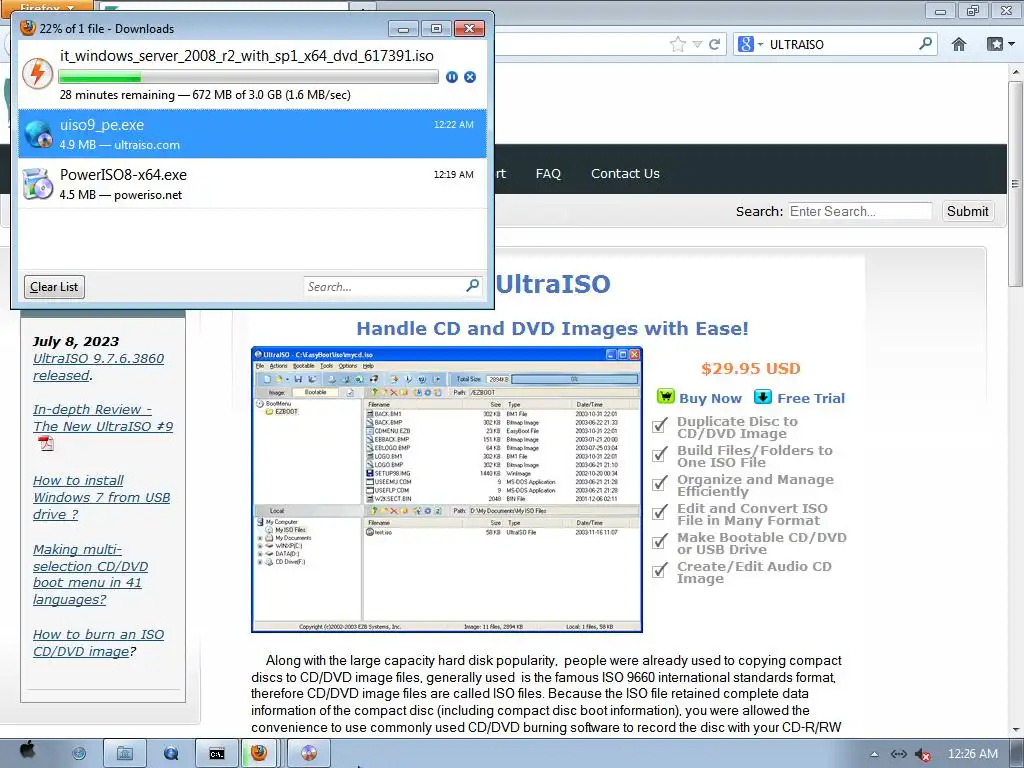Open the FAQ menu item
The image size is (1024, 768).
[x=548, y=174]
